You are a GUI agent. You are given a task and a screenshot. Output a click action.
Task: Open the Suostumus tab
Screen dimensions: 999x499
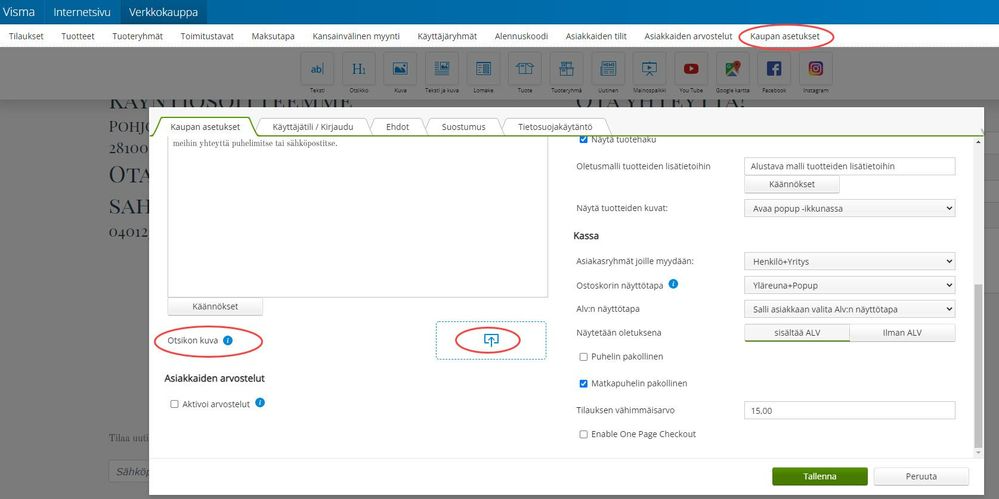[x=464, y=127]
